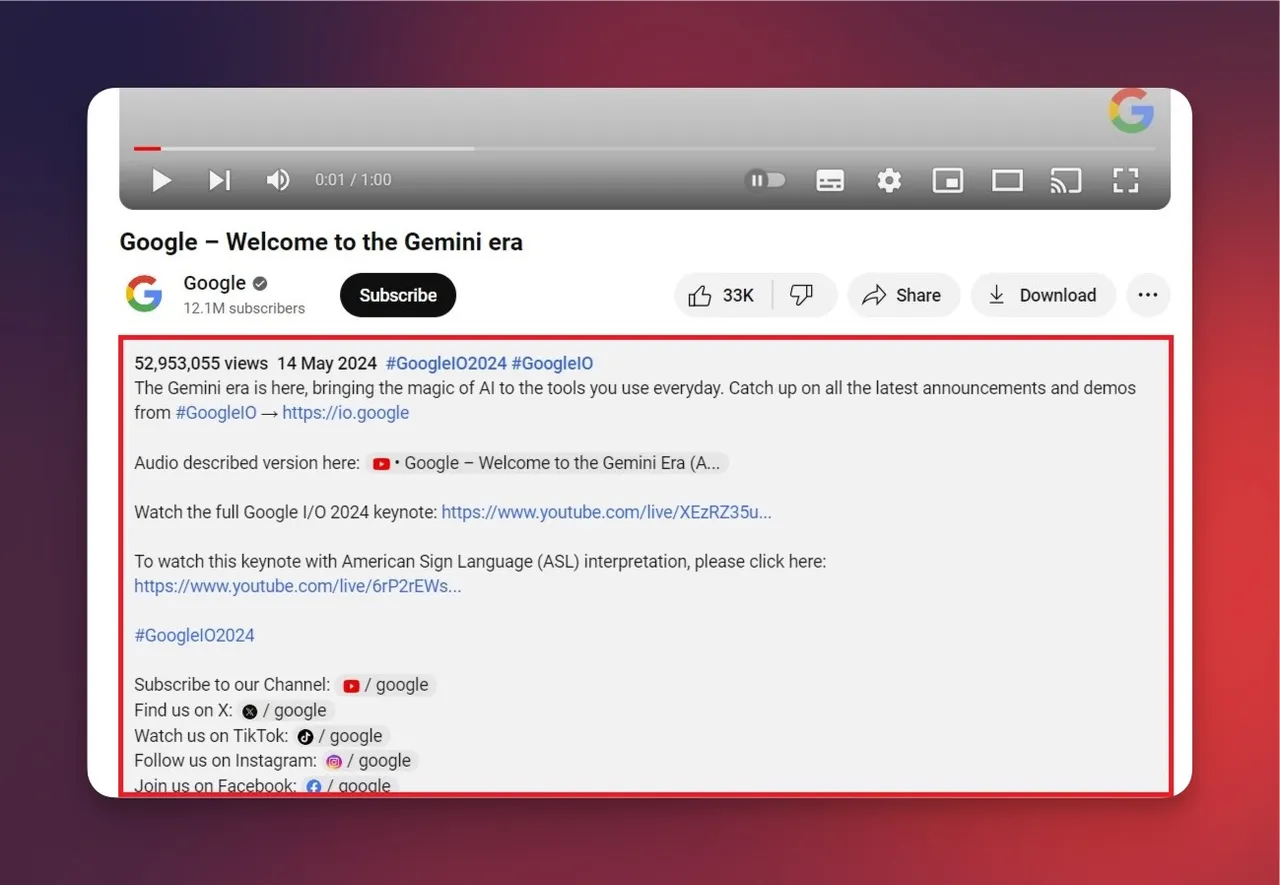Toggle the autoplay switch
Image resolution: width=1280 pixels, height=885 pixels.
click(x=765, y=180)
